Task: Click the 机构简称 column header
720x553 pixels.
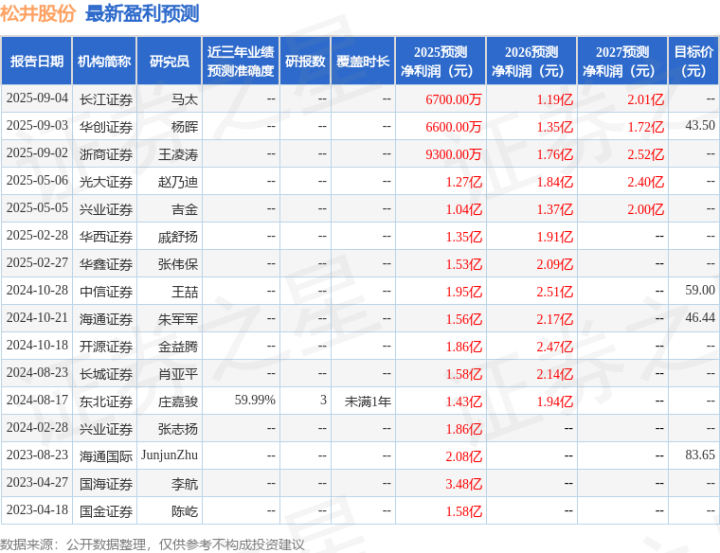Action: 104,61
